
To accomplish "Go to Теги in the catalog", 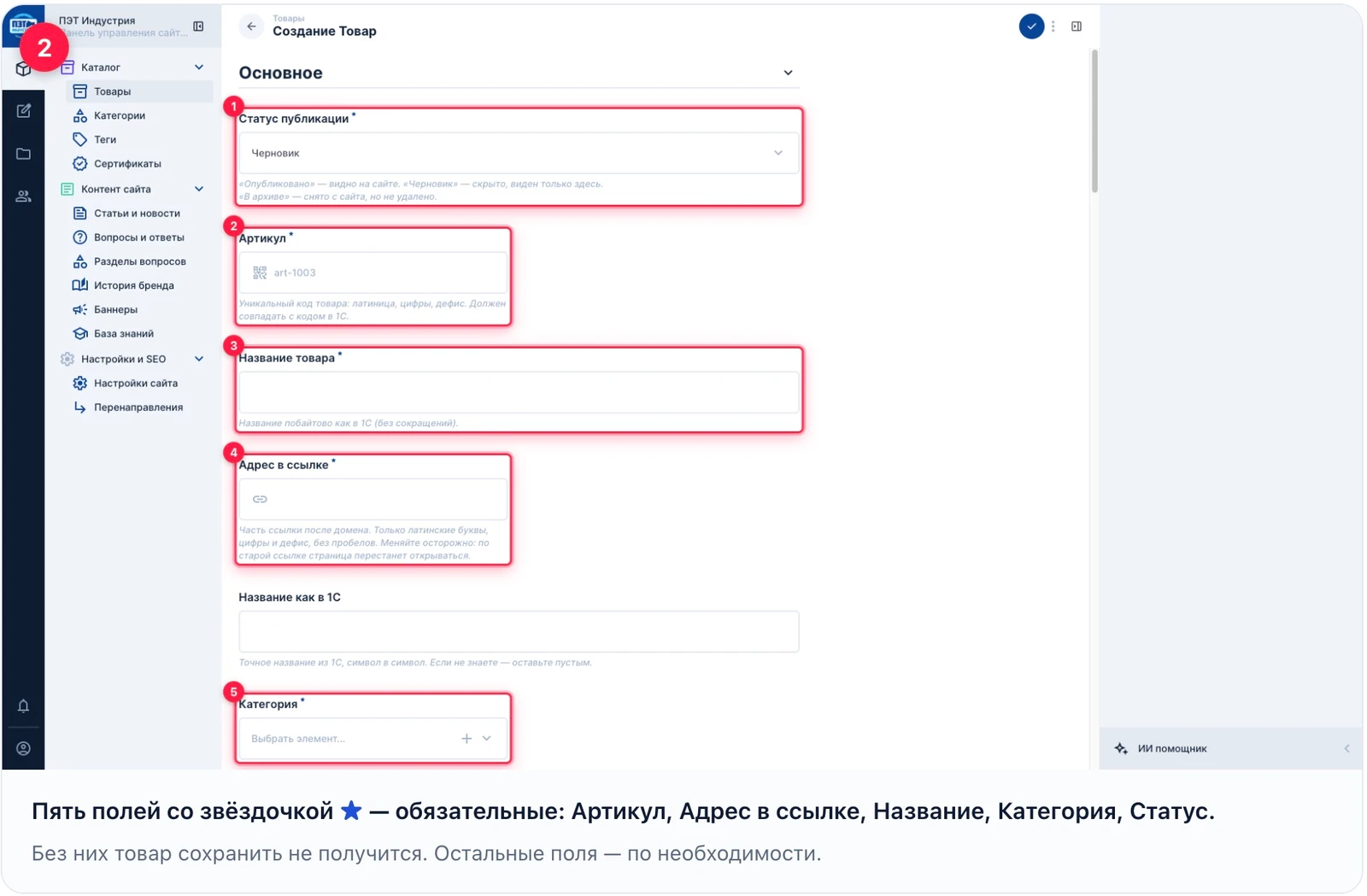I will pyautogui.click(x=139, y=139).
